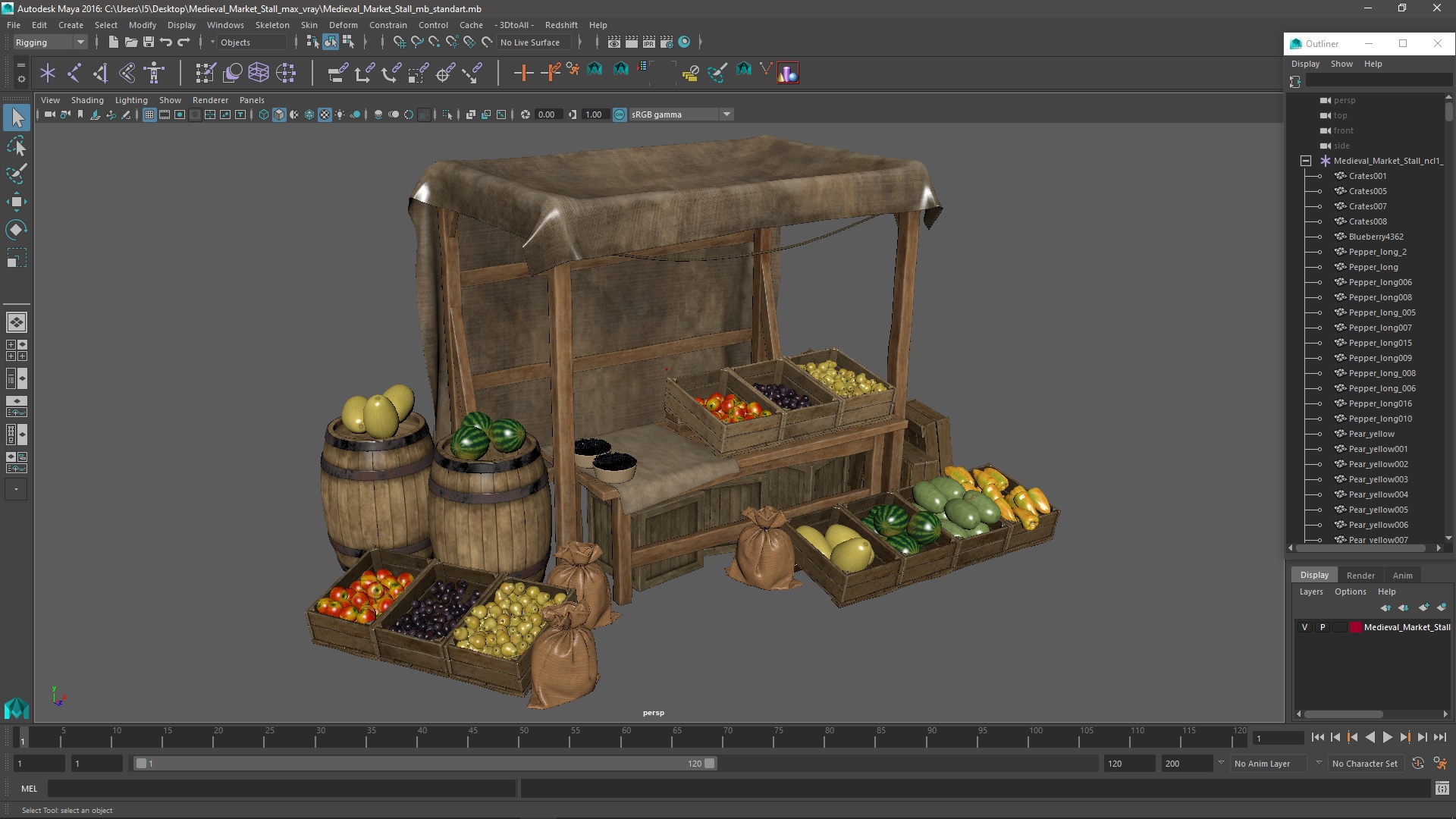This screenshot has width=1456, height=819.
Task: Toggle the color management ON button
Action: click(x=620, y=115)
